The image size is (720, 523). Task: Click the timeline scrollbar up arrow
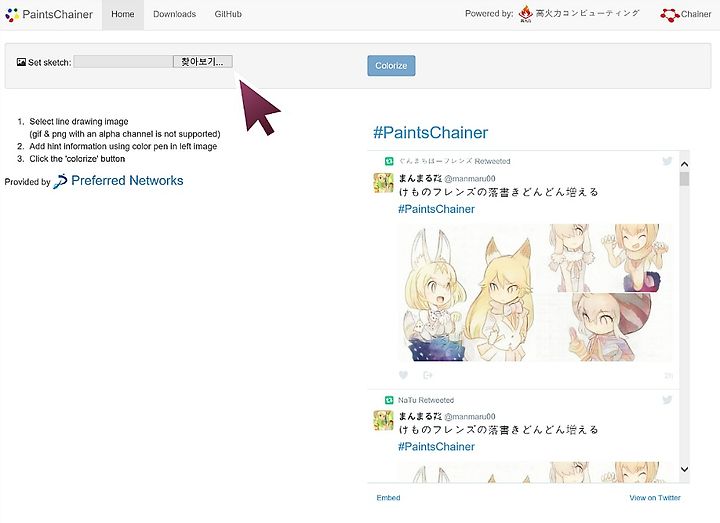click(x=684, y=164)
